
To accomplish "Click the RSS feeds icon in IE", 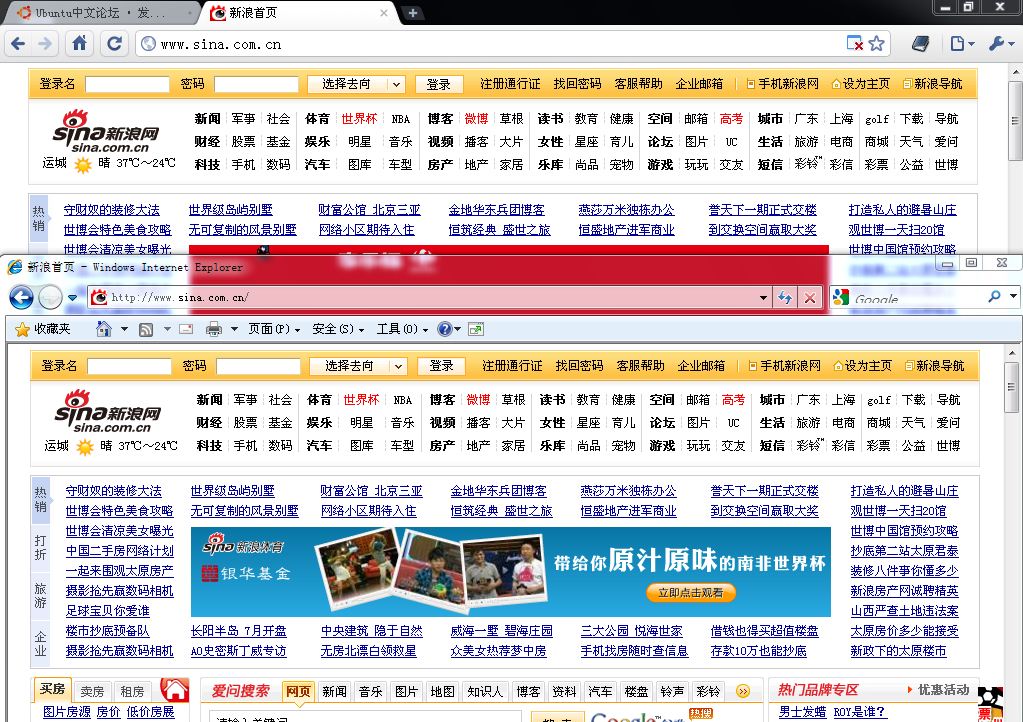I will pos(145,329).
